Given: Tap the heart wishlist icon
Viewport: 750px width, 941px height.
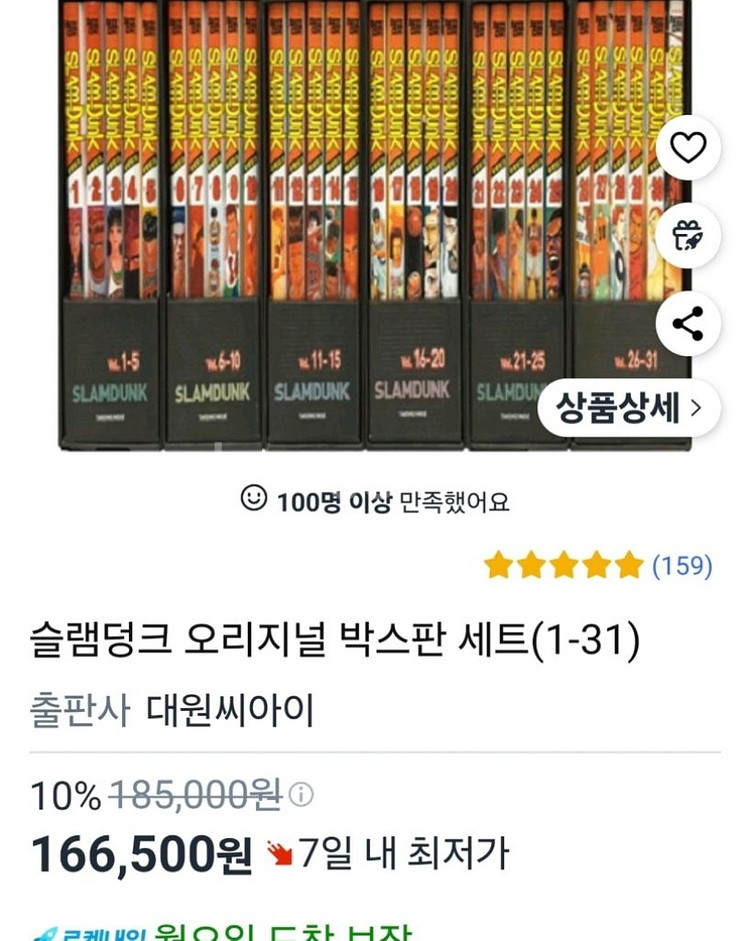Looking at the screenshot, I should [688, 147].
